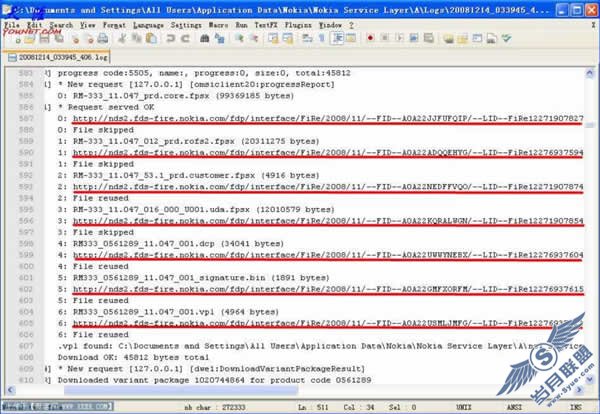
Task: Click the Undo arrow icon
Action: [171, 39]
